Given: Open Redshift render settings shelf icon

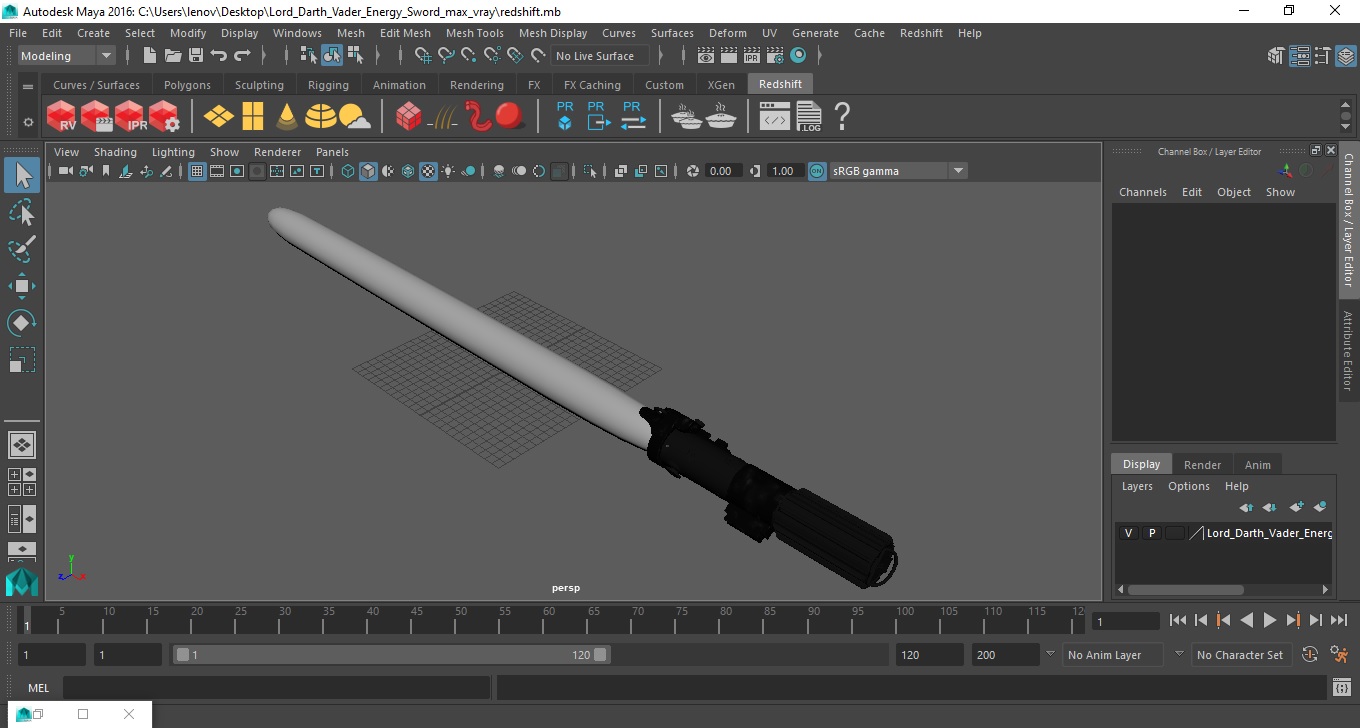Looking at the screenshot, I should coord(164,116).
